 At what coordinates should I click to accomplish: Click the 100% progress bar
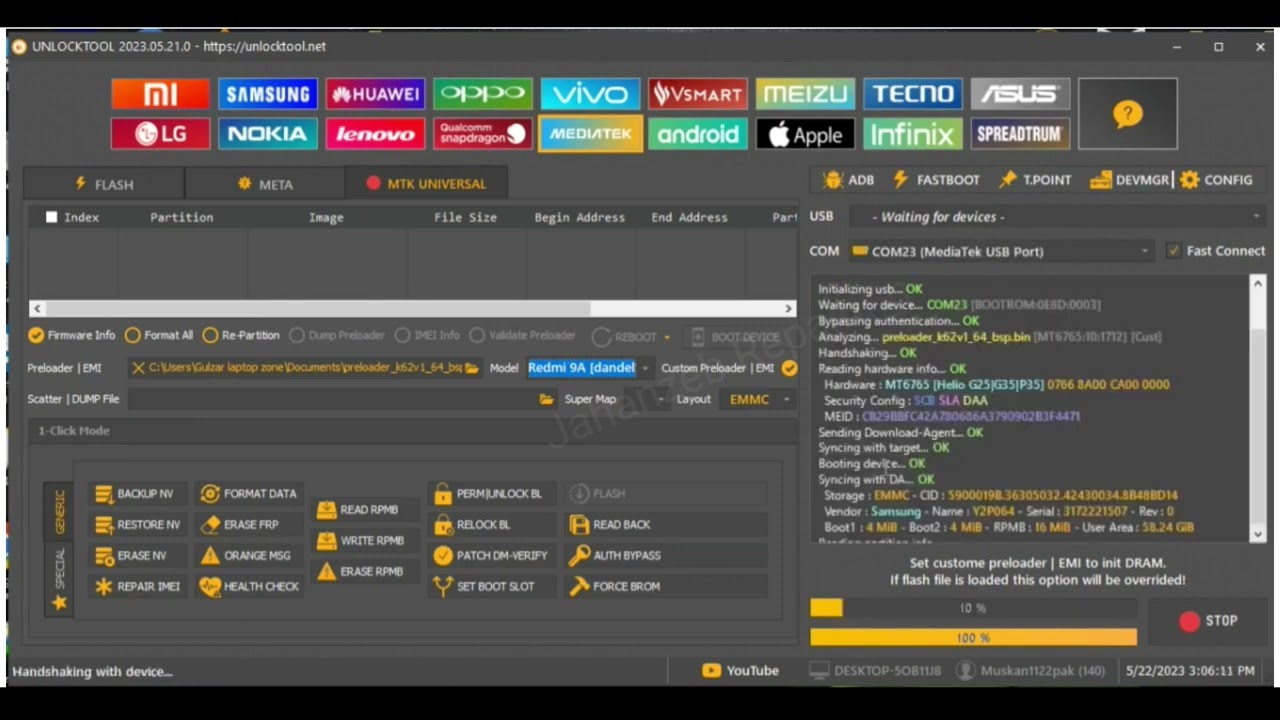[973, 638]
